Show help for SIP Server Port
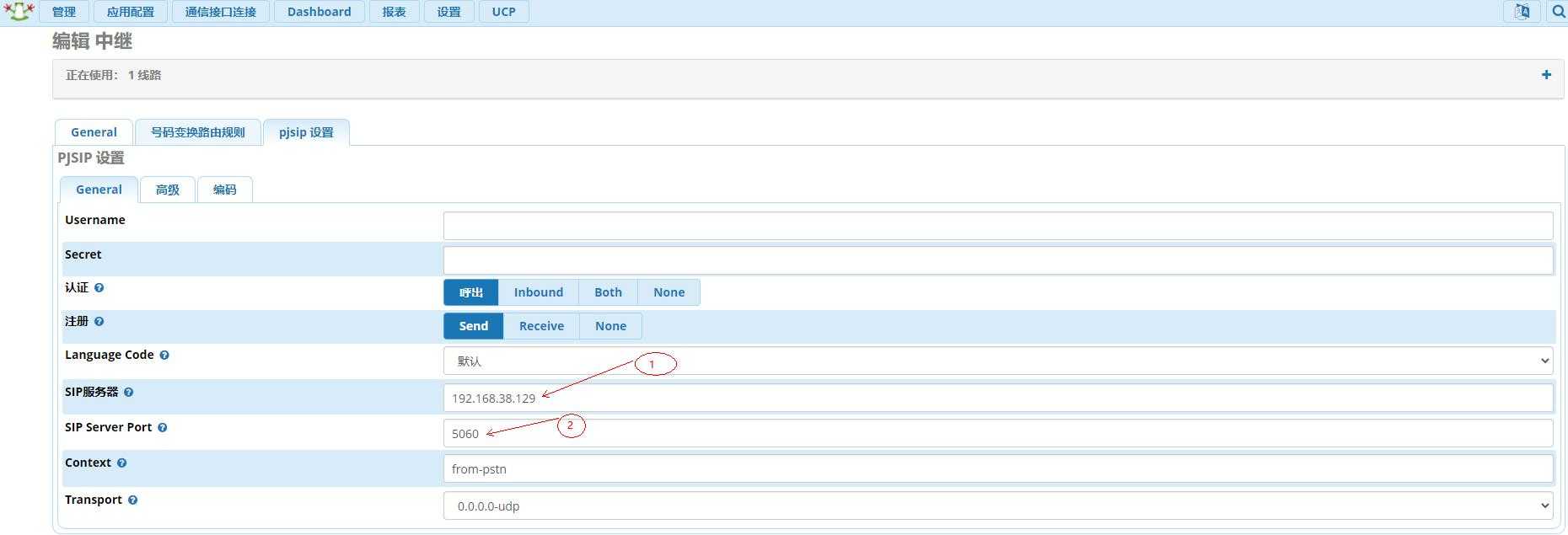This screenshot has width=1568, height=535. [163, 427]
